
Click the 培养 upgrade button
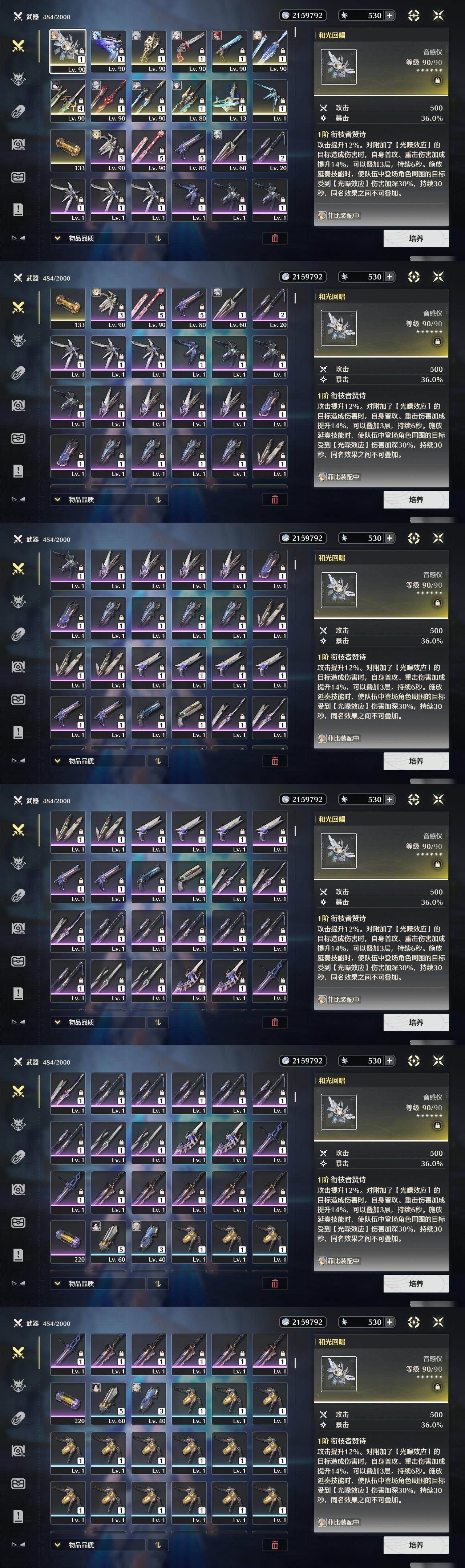416,238
